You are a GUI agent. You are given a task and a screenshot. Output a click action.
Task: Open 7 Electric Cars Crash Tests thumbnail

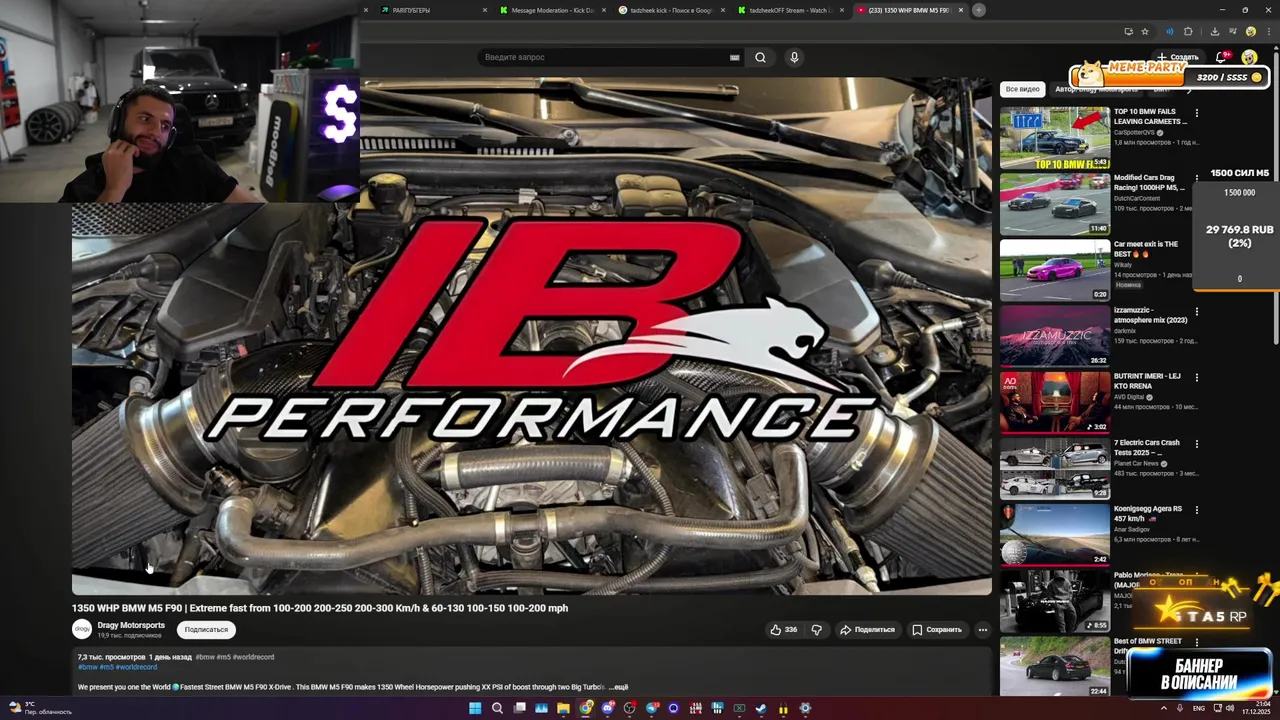click(1055, 468)
